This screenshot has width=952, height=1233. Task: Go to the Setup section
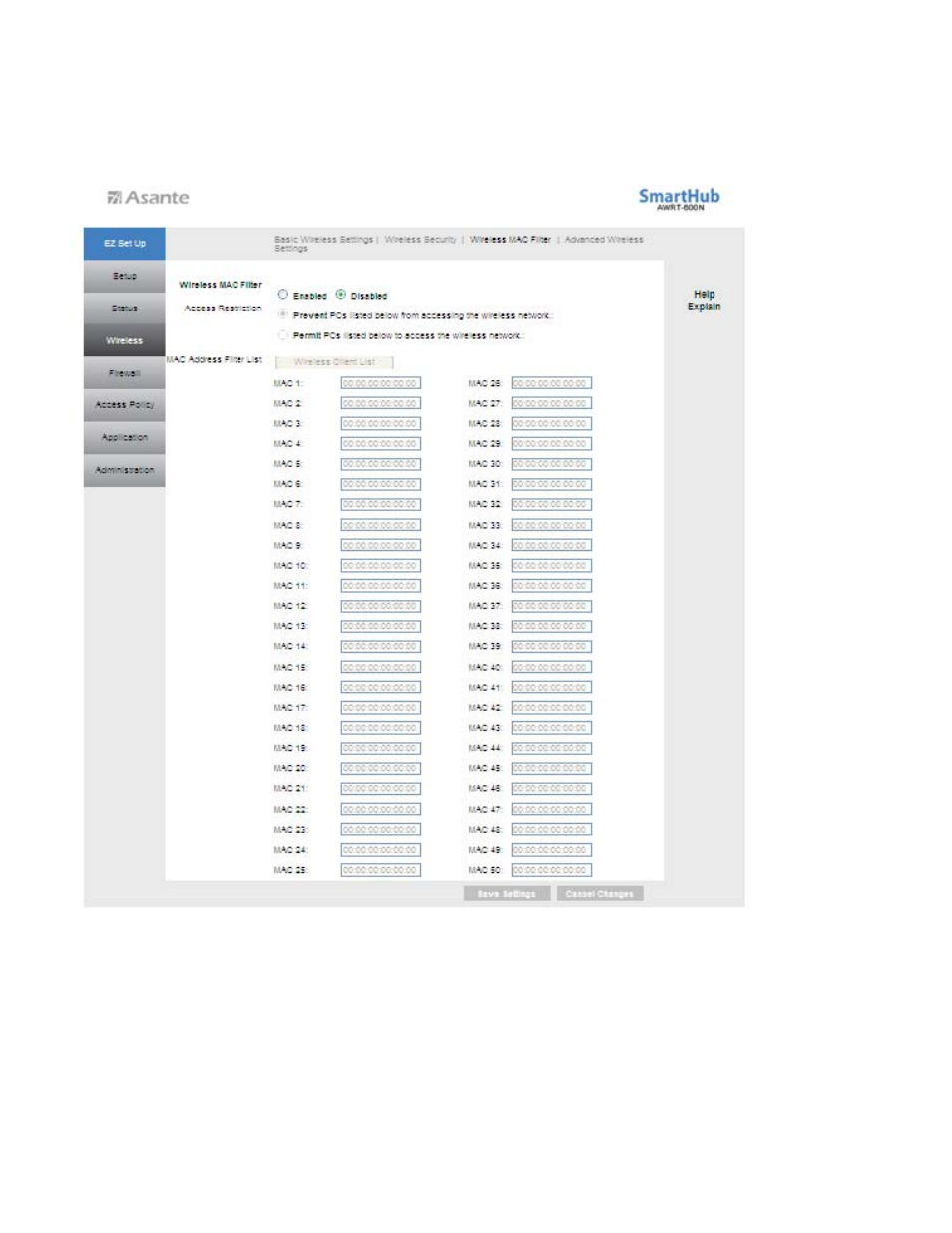pyautogui.click(x=124, y=277)
